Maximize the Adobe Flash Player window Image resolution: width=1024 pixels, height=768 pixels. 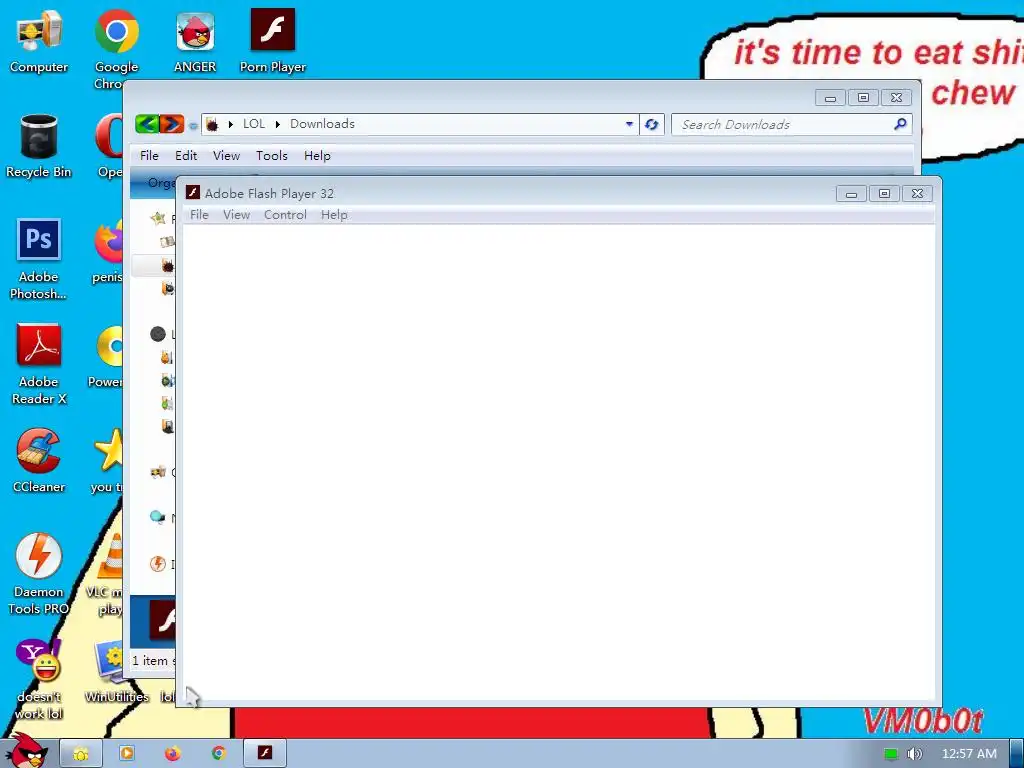tap(884, 194)
